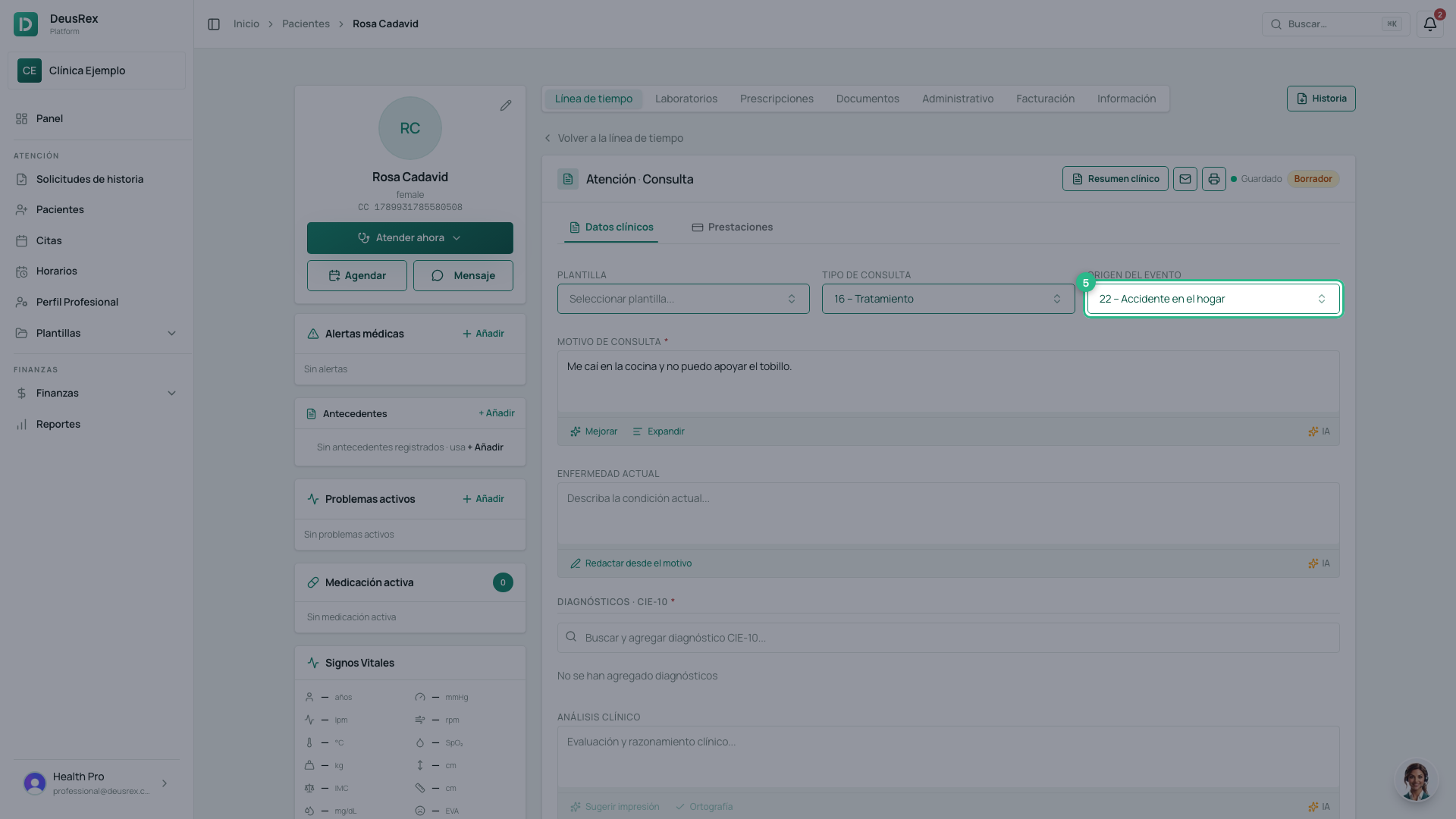Expand Plantillas submenu
The image size is (1456, 819).
pos(97,333)
